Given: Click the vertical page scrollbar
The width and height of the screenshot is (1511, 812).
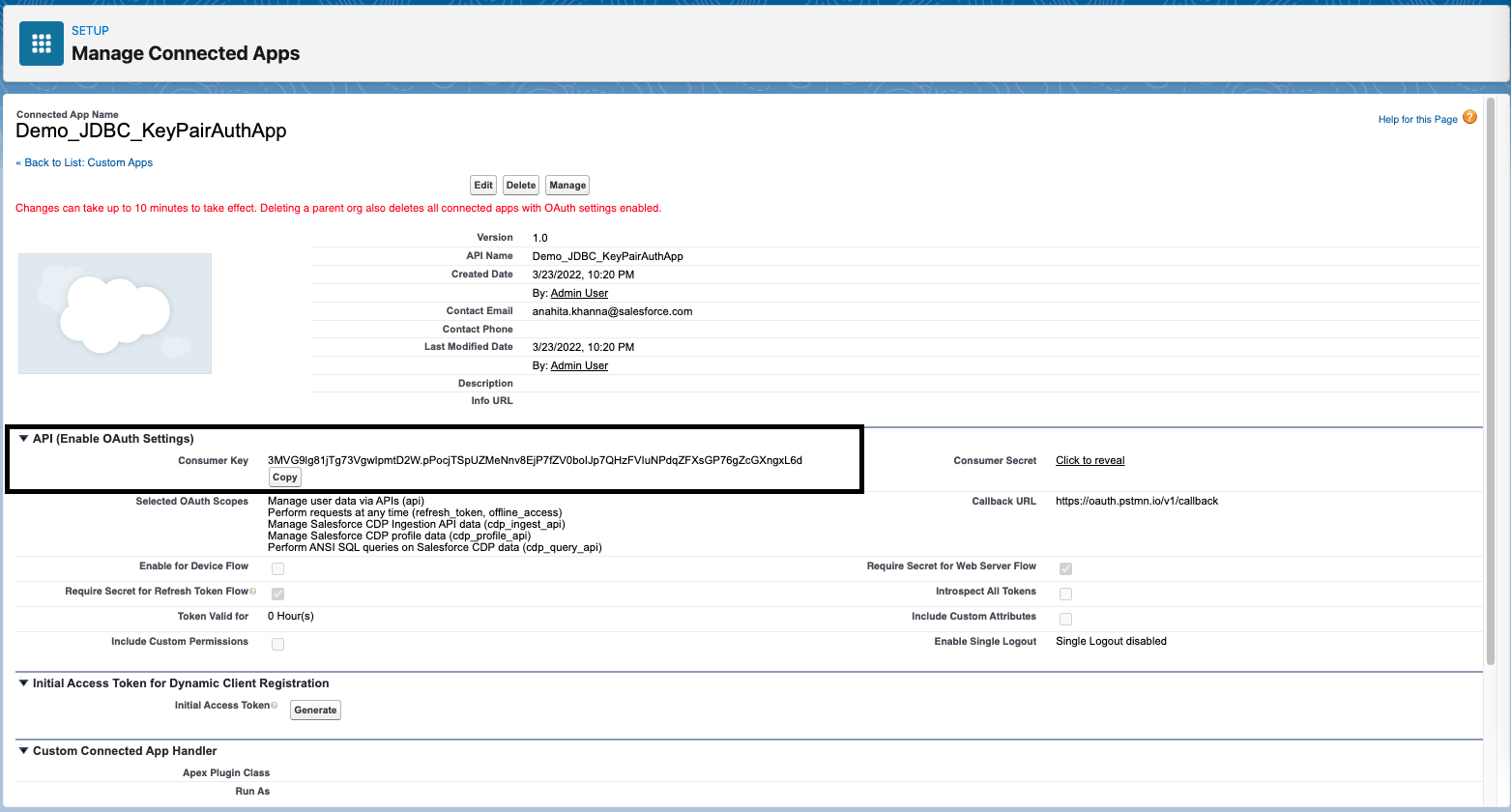Looking at the screenshot, I should (1490, 381).
